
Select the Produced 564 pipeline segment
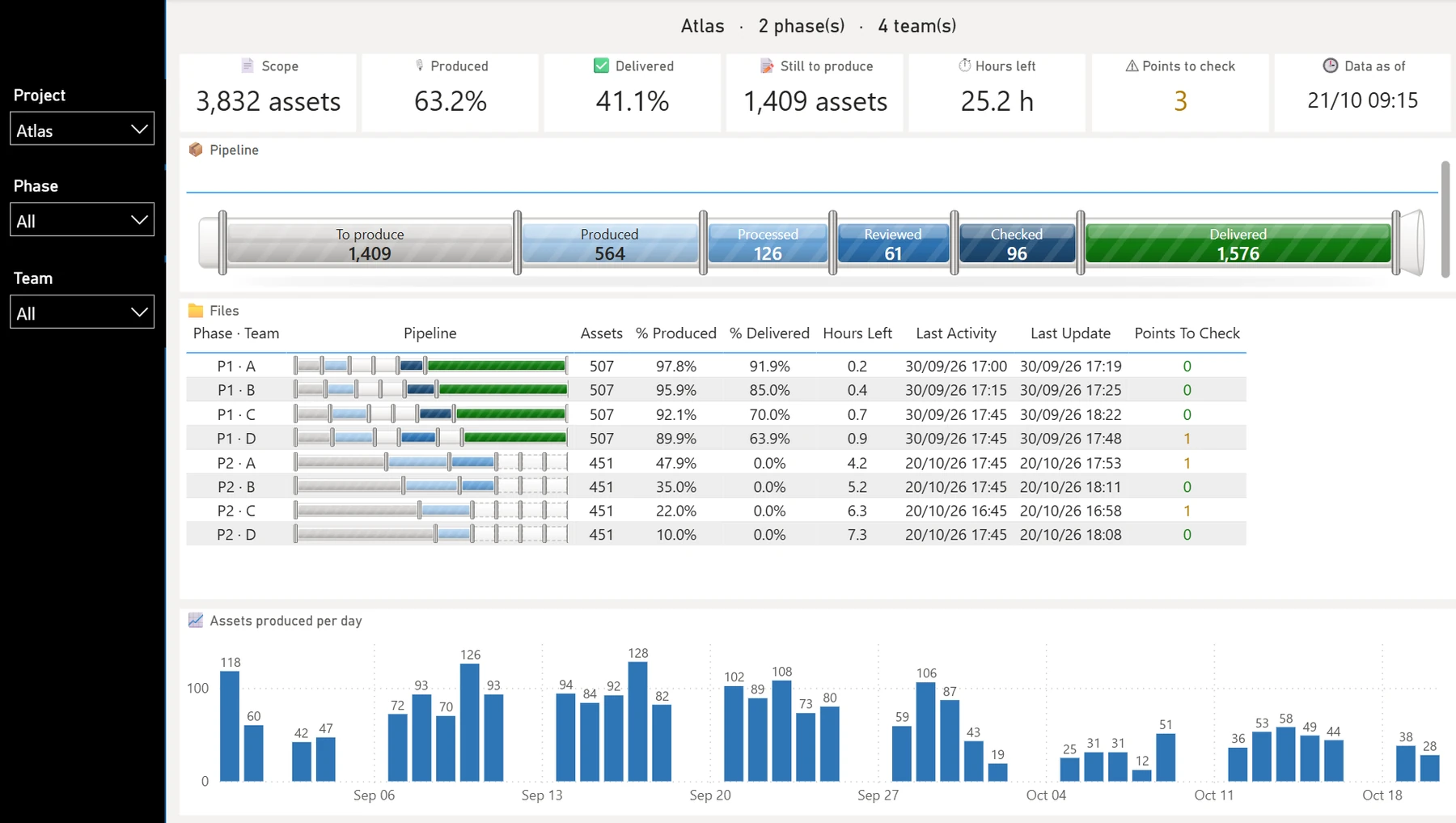point(610,244)
